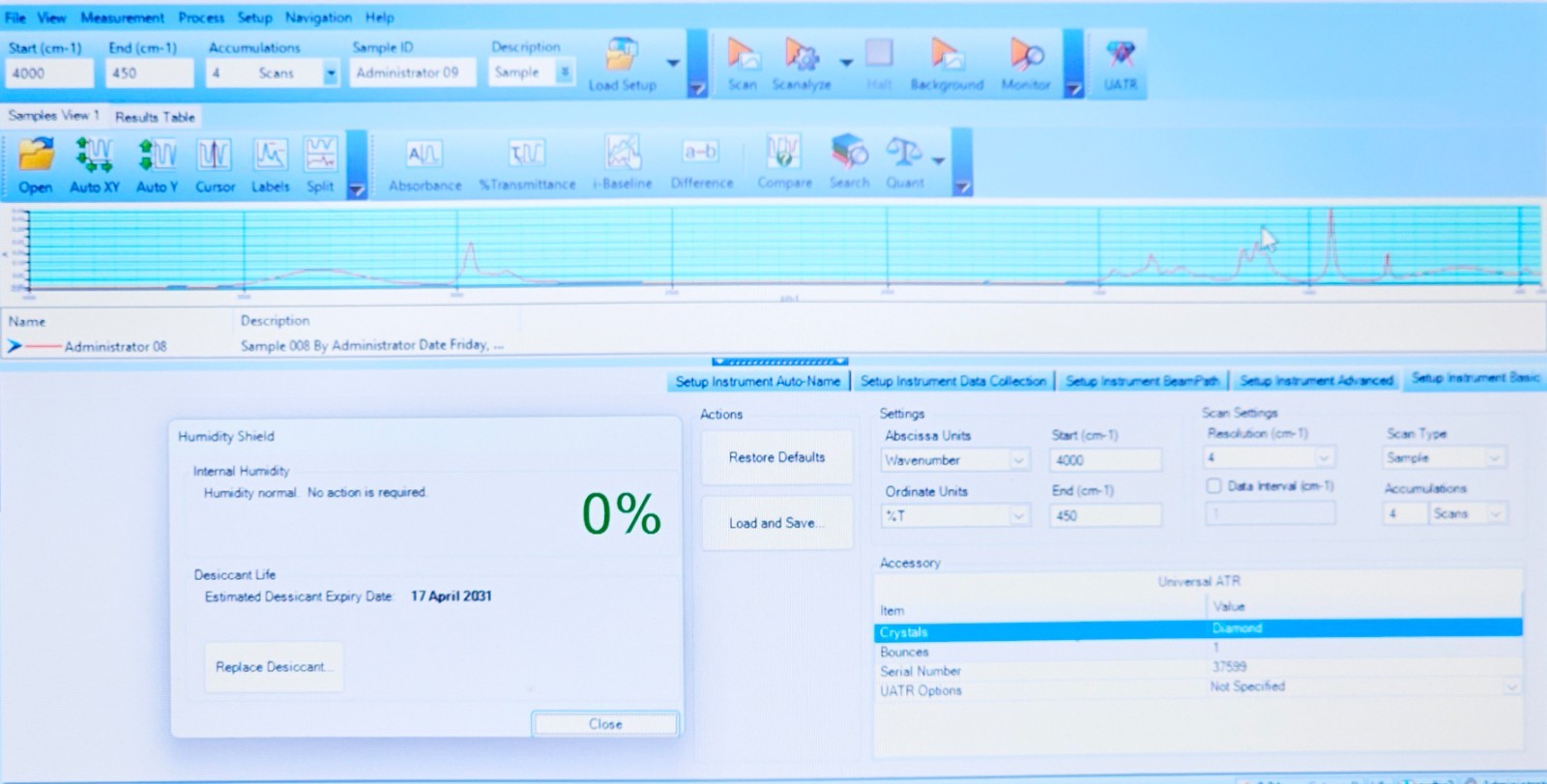Click the Sample ID field
Screen dimensions: 1547x784
tap(413, 73)
